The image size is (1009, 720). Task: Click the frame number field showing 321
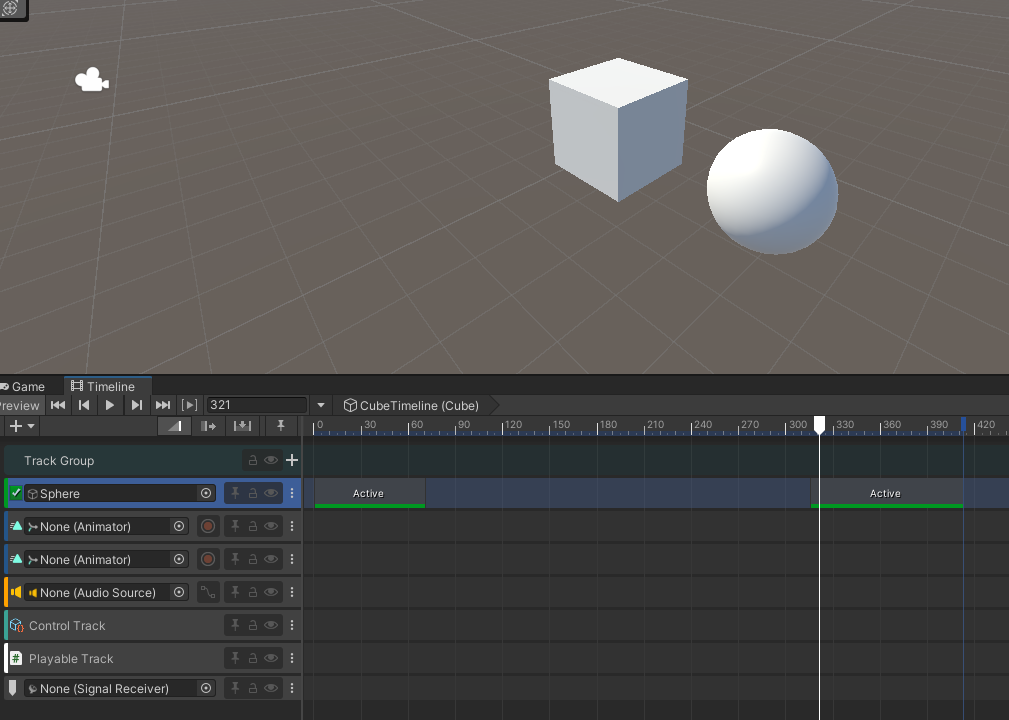(x=256, y=405)
